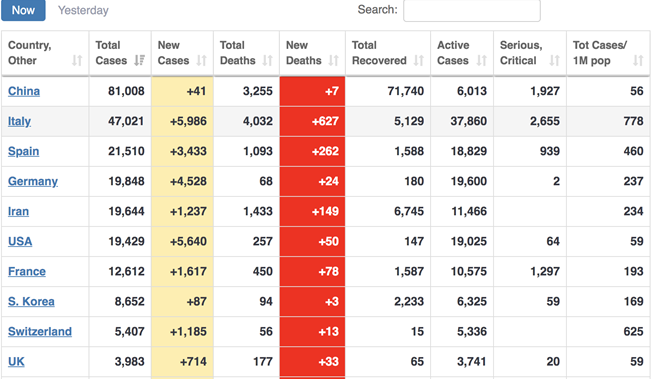Select Italy's red +627 new deaths cell
Viewport: 660px width, 379px height.
[312, 121]
